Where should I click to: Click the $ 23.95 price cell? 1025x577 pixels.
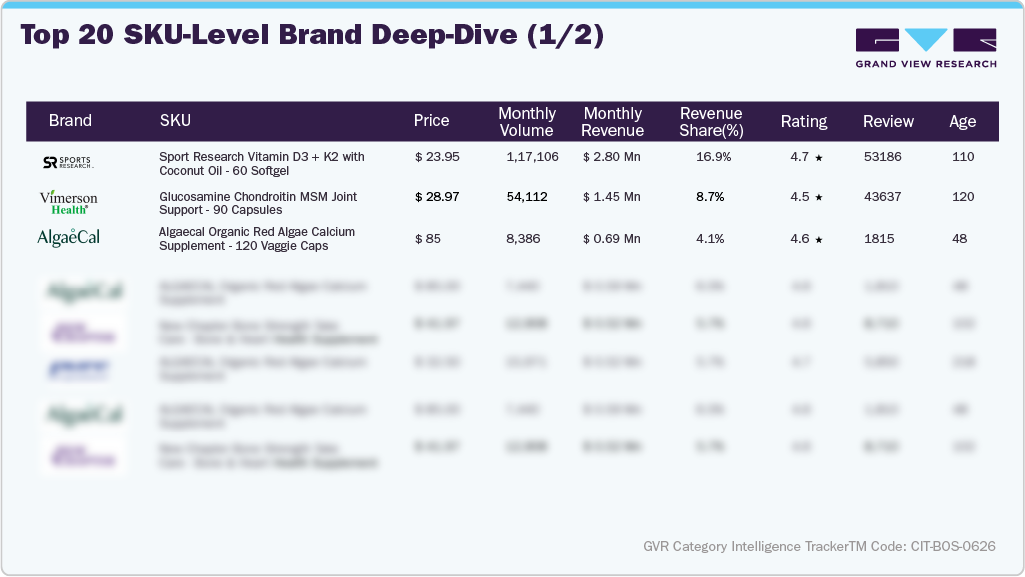(x=437, y=157)
